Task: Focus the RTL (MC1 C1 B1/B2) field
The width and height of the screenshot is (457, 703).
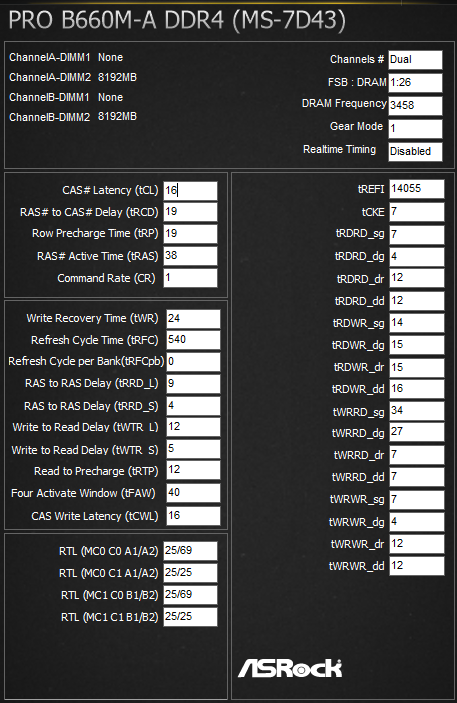Action: tap(190, 616)
